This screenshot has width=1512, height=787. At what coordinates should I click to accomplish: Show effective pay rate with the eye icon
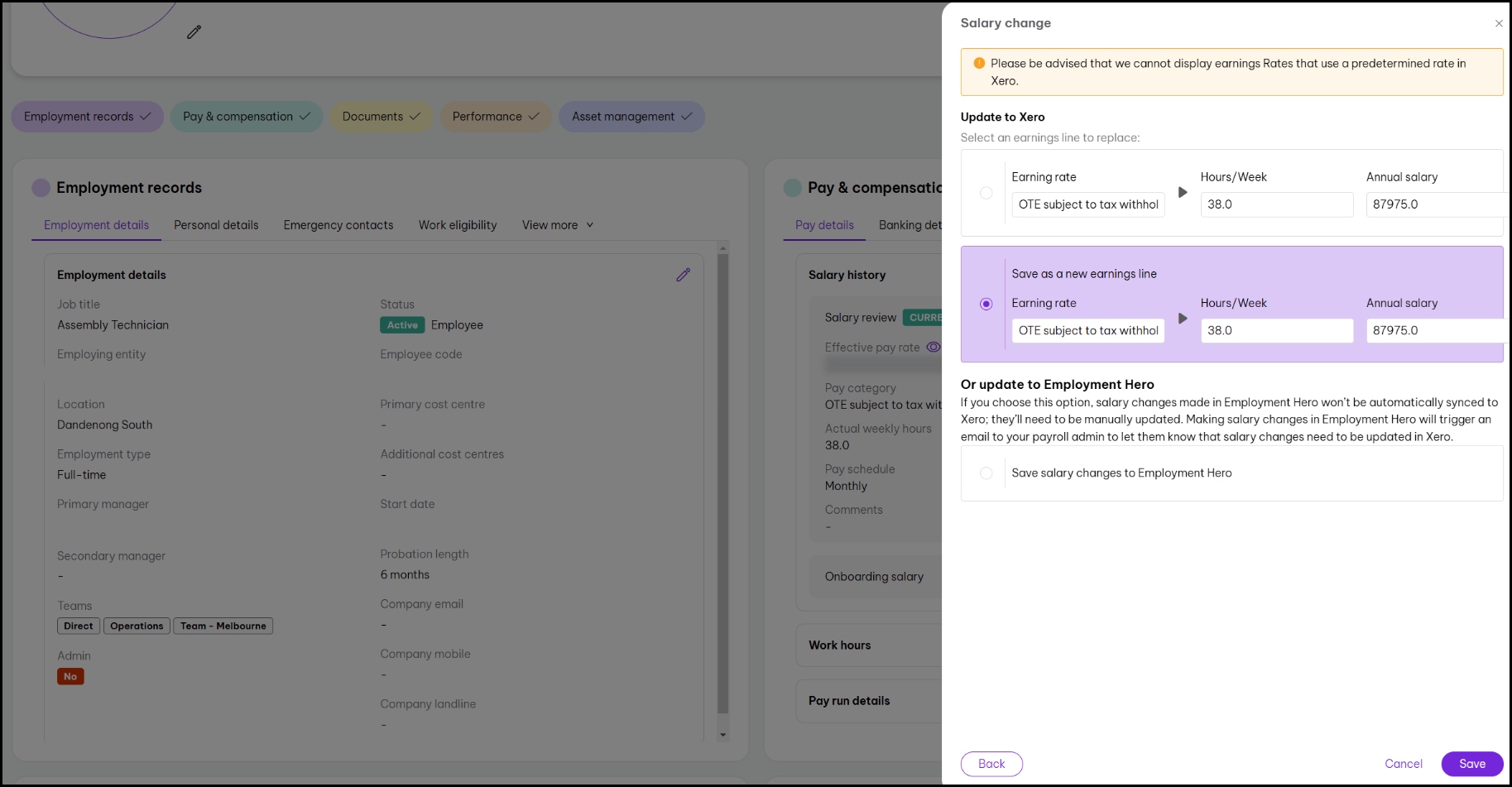click(x=933, y=348)
